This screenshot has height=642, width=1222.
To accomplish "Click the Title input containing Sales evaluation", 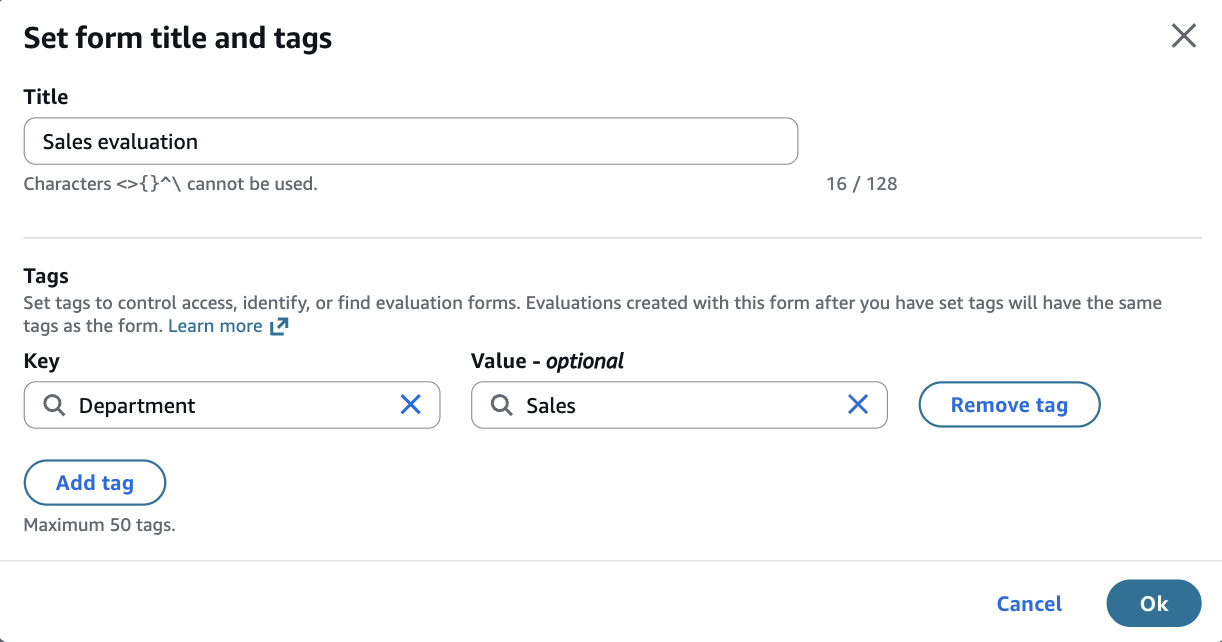I will [410, 141].
